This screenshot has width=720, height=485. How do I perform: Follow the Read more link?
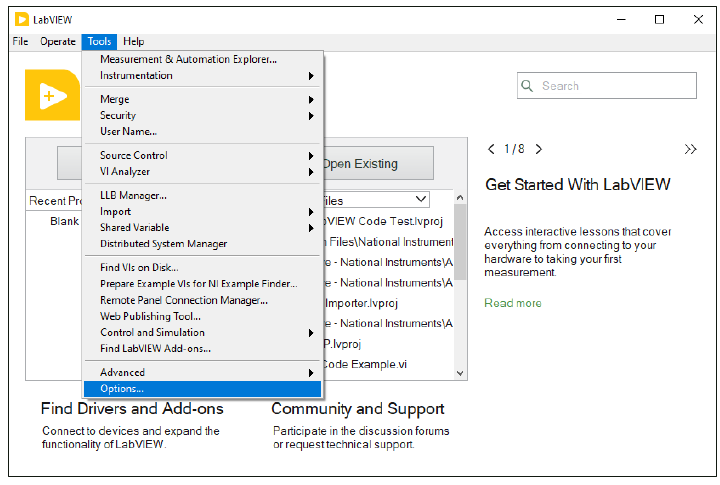(x=513, y=303)
